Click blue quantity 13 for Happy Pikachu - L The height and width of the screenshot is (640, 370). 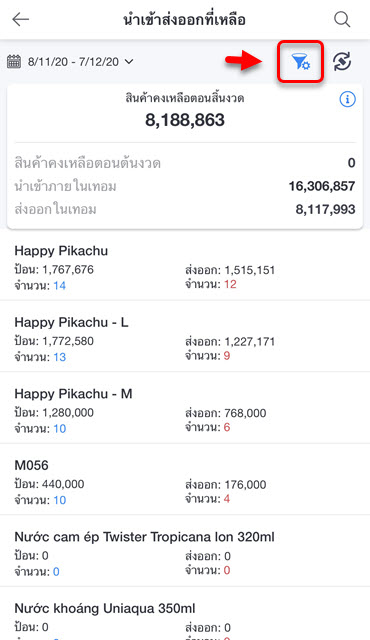point(60,357)
